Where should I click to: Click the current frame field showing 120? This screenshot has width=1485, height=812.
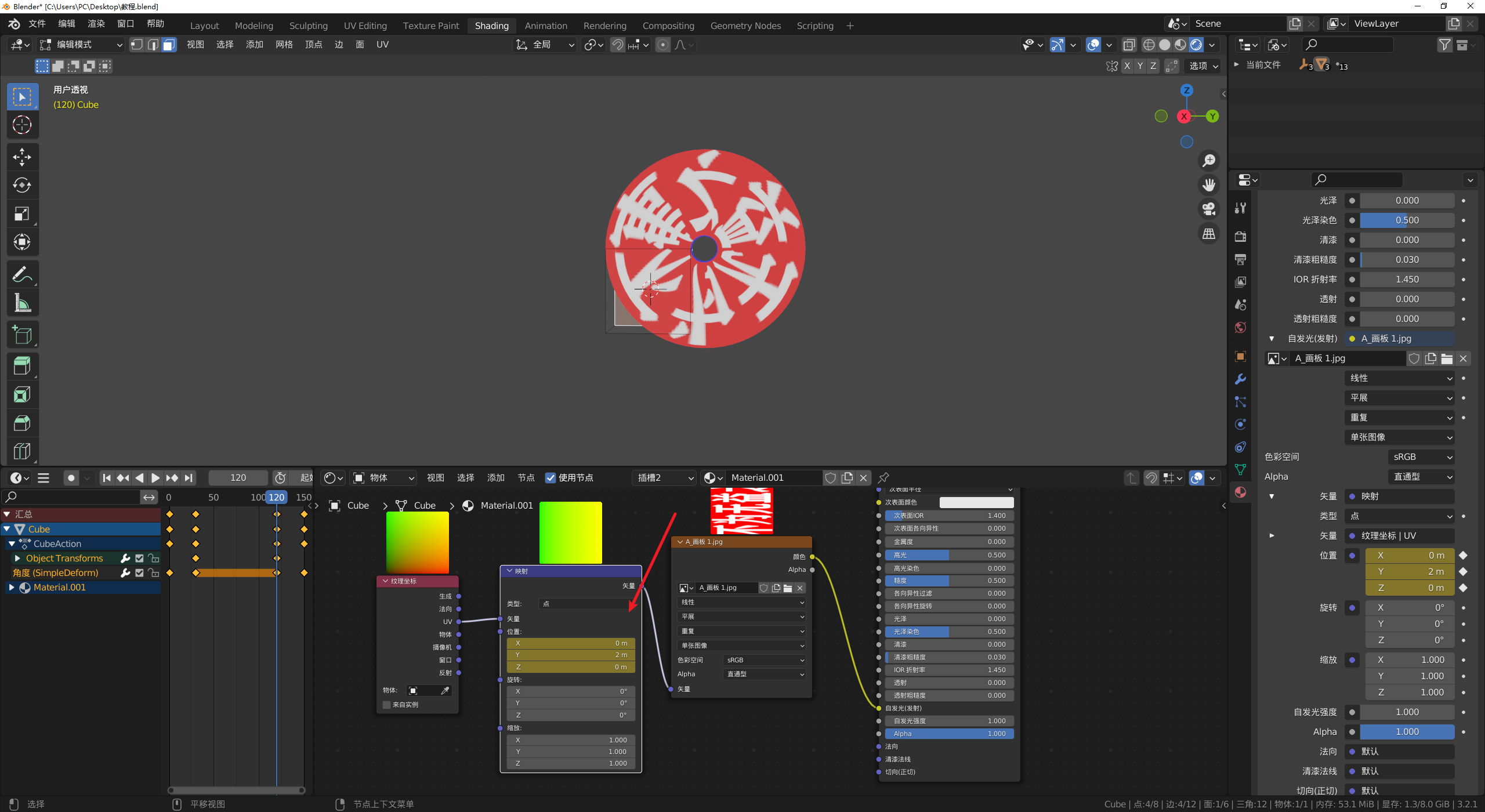tap(238, 478)
